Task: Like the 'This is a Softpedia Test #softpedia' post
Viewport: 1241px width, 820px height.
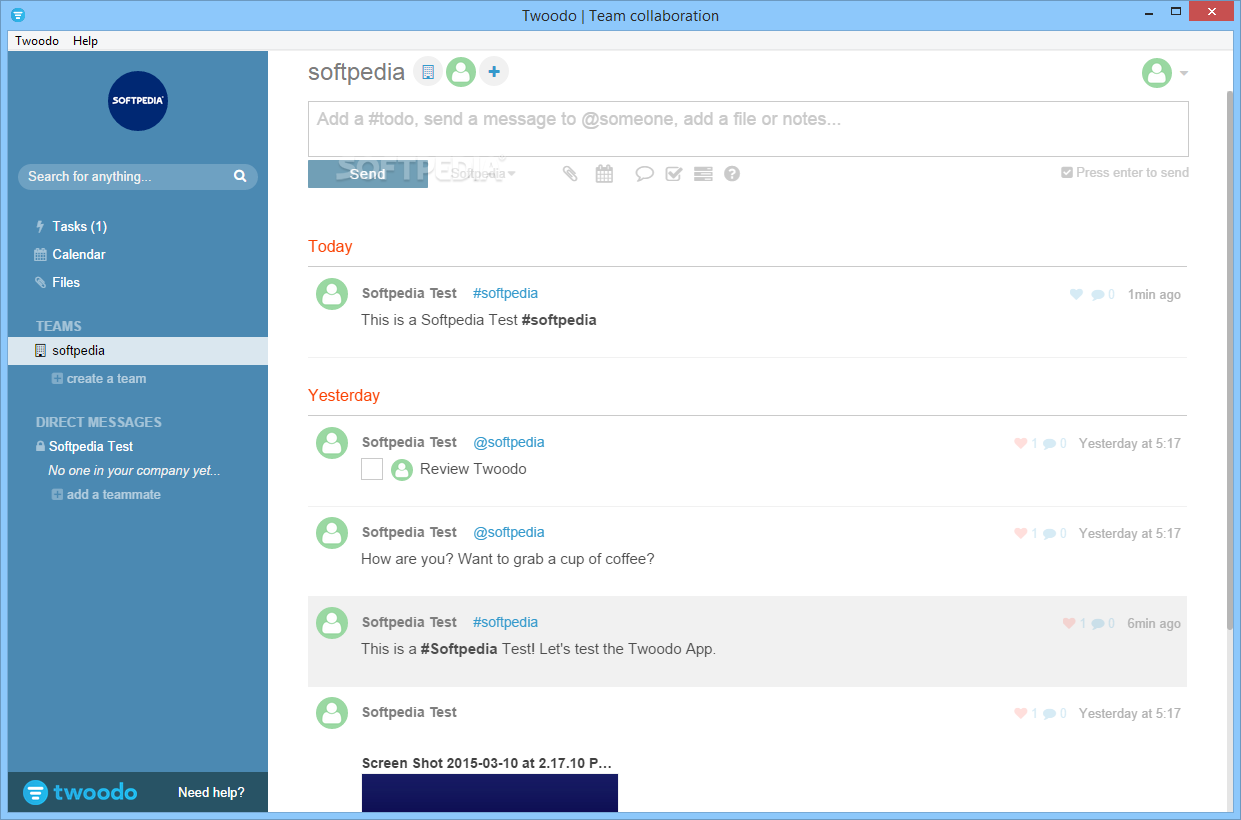Action: pos(1076,295)
